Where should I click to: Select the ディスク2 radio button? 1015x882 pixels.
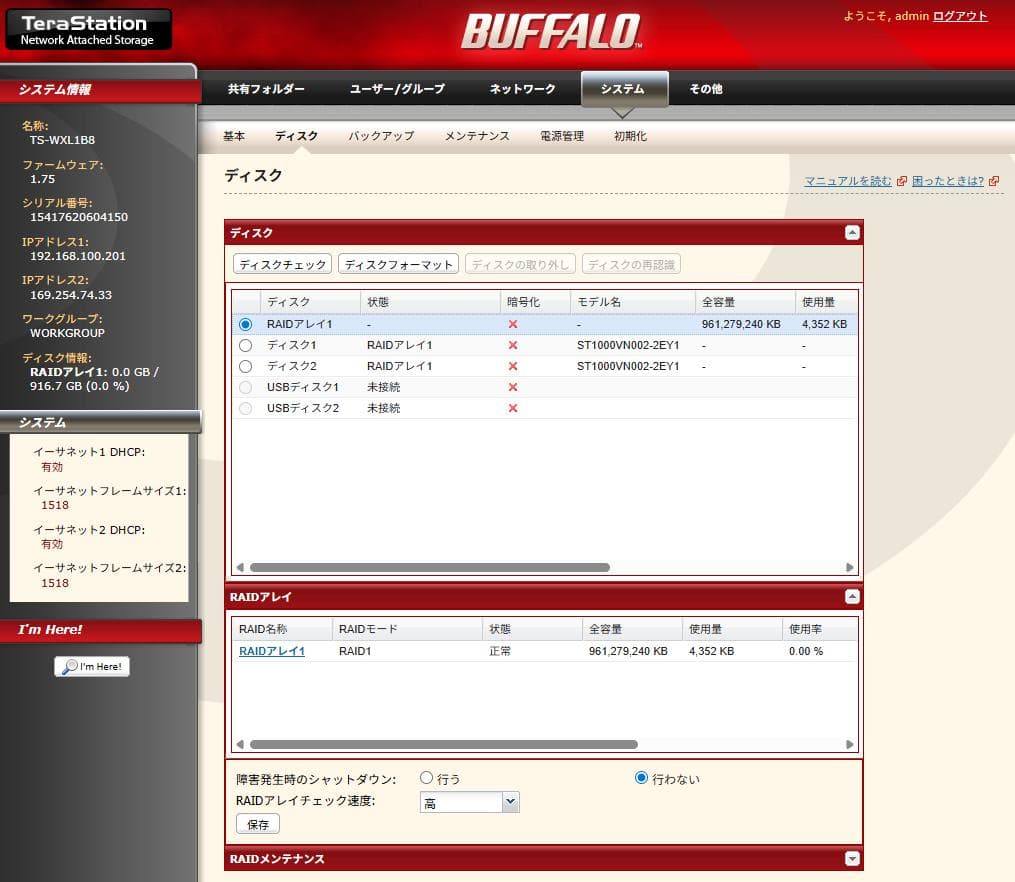pos(245,366)
